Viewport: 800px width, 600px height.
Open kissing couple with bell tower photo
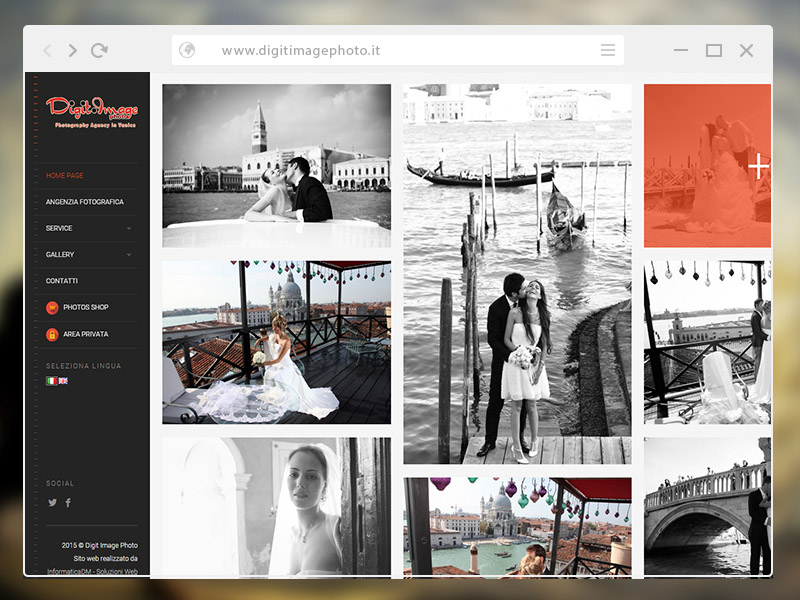pos(277,166)
